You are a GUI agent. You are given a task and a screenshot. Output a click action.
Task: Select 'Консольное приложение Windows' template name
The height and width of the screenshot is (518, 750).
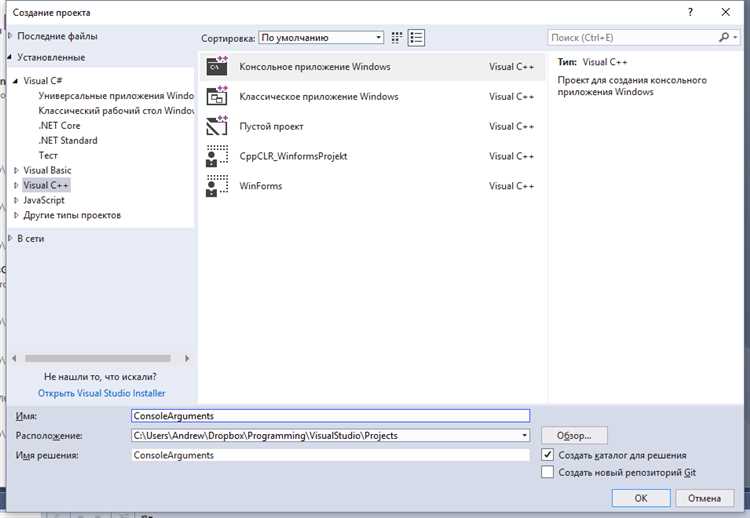pyautogui.click(x=315, y=66)
